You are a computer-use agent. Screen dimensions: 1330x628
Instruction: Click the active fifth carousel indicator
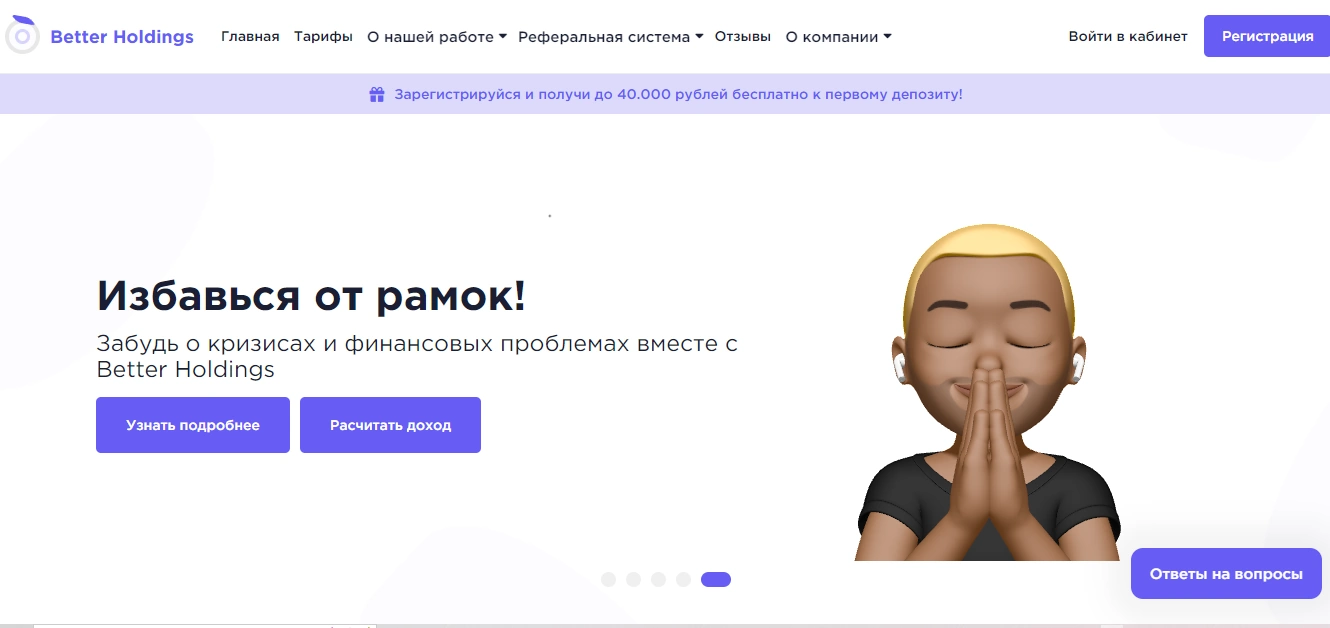716,579
